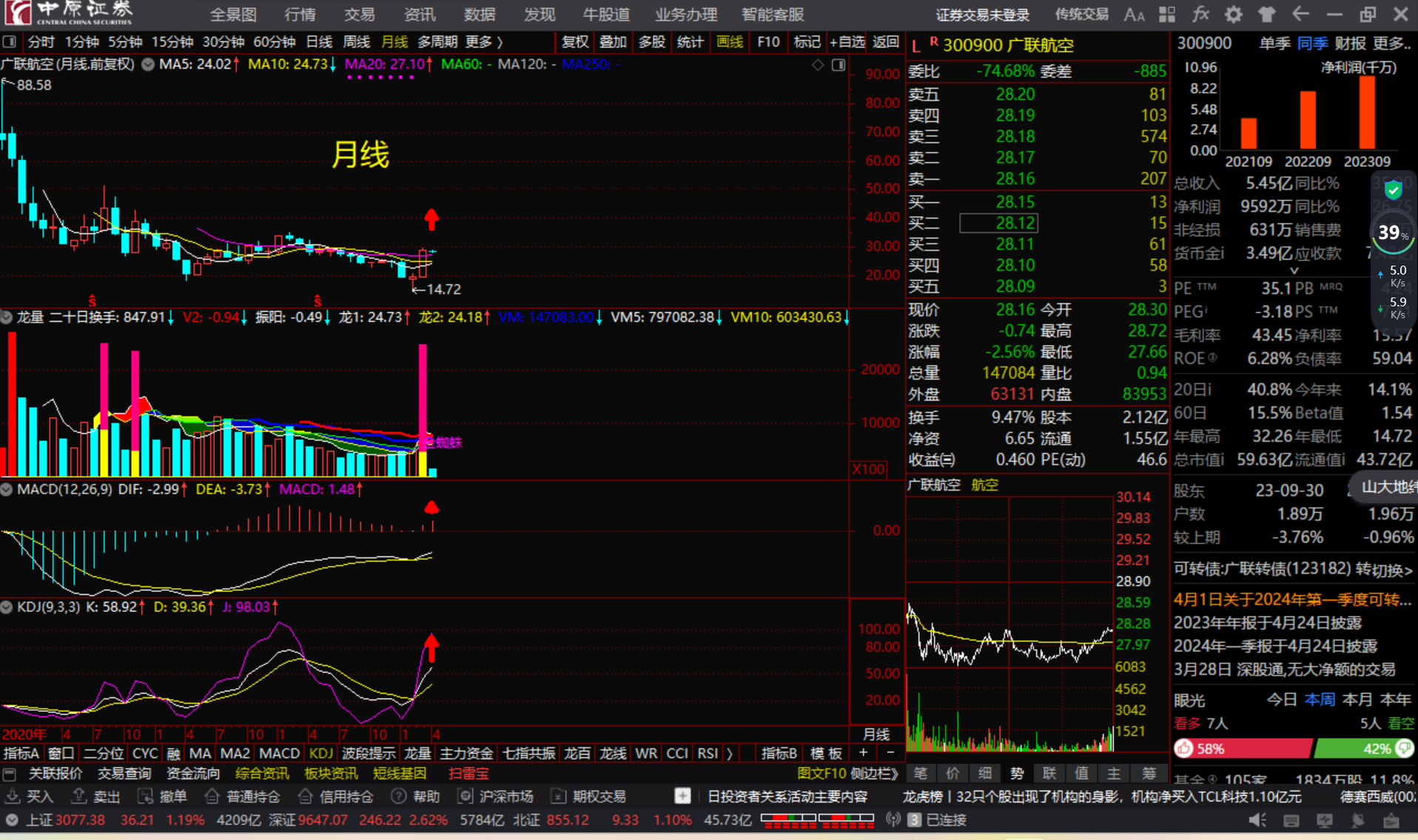Open the keyboard icon in status bar

point(1291,820)
